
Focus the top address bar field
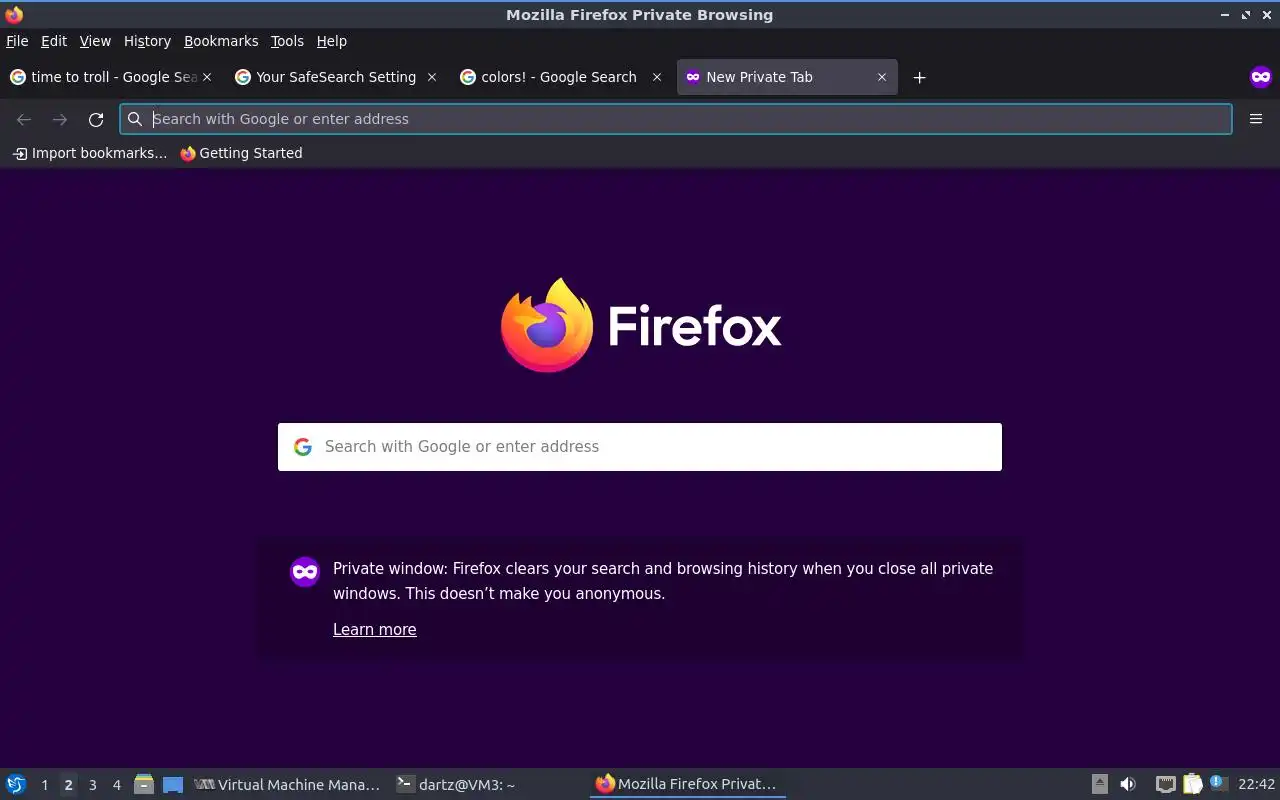click(676, 119)
